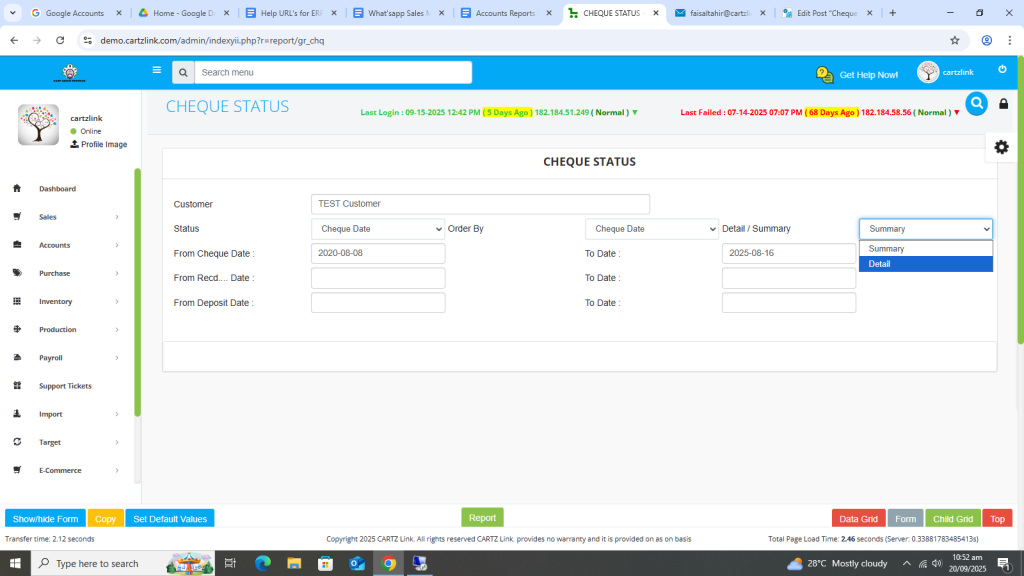
Task: Click the search menu magnifier button
Action: coord(182,73)
